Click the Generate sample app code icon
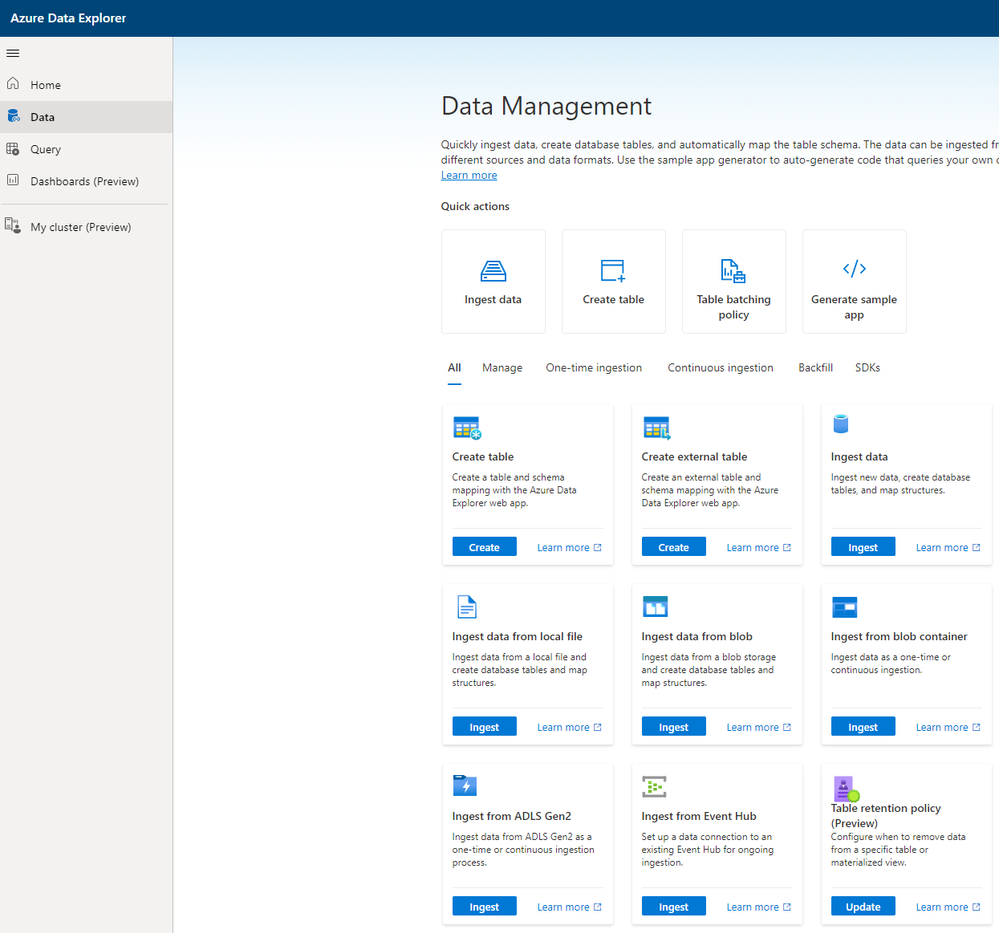999x933 pixels. 854,268
